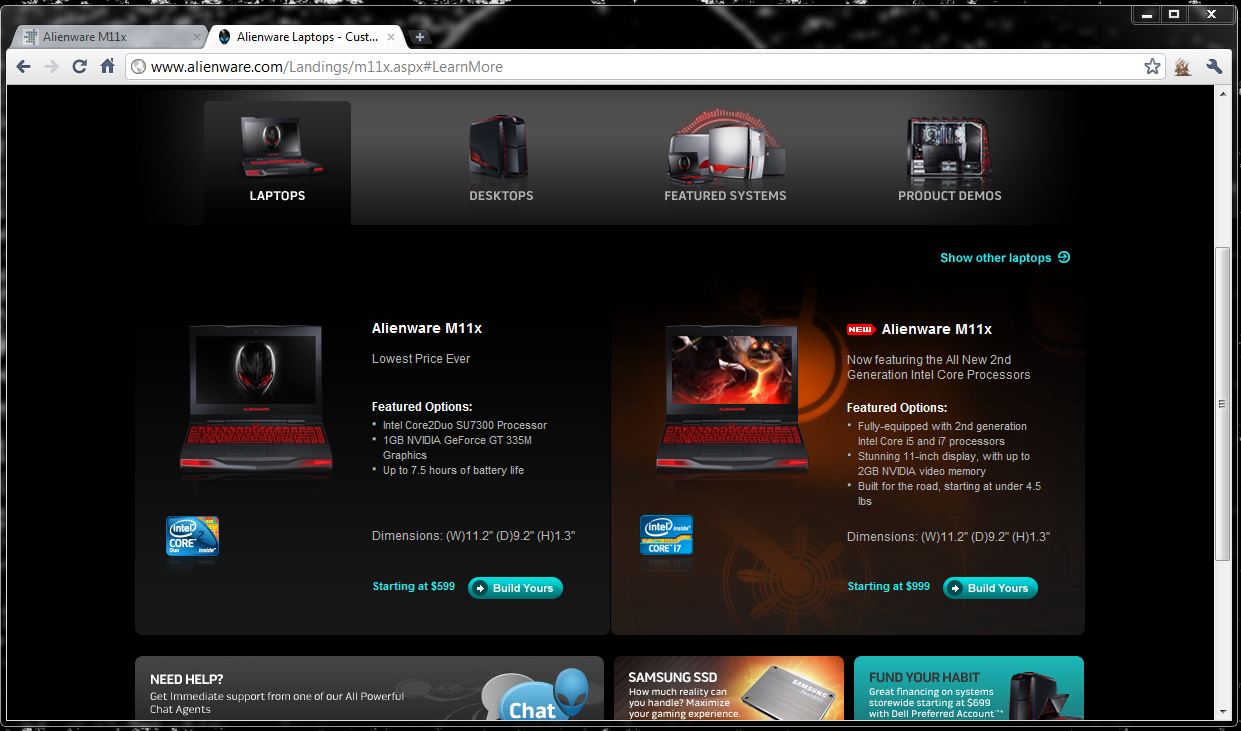This screenshot has height=731, width=1241.
Task: Click the Intel Core i7 badge
Action: (x=667, y=536)
